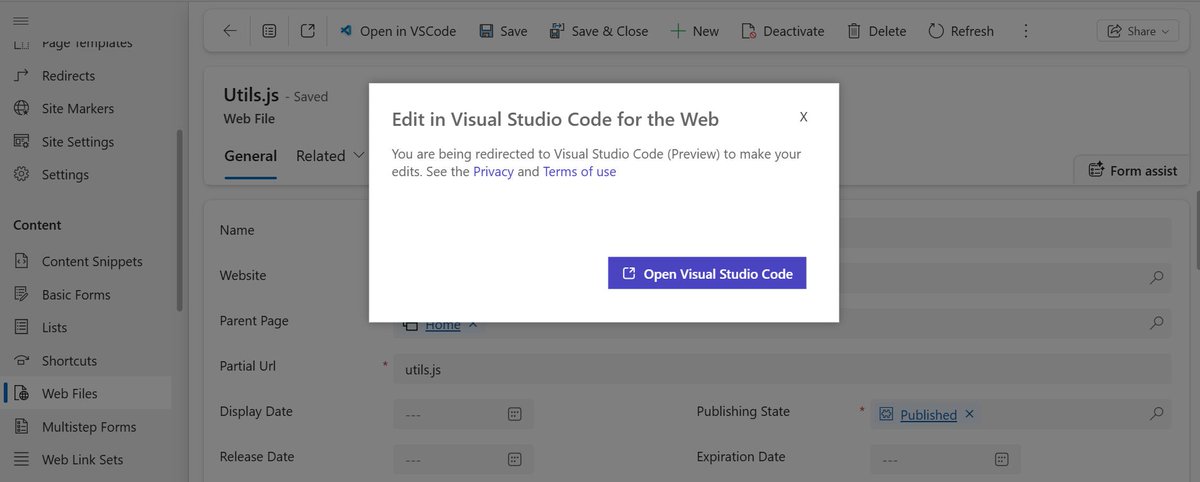Viewport: 1200px width, 482px height.
Task: Open the hamburger navigation menu
Action: (x=21, y=20)
